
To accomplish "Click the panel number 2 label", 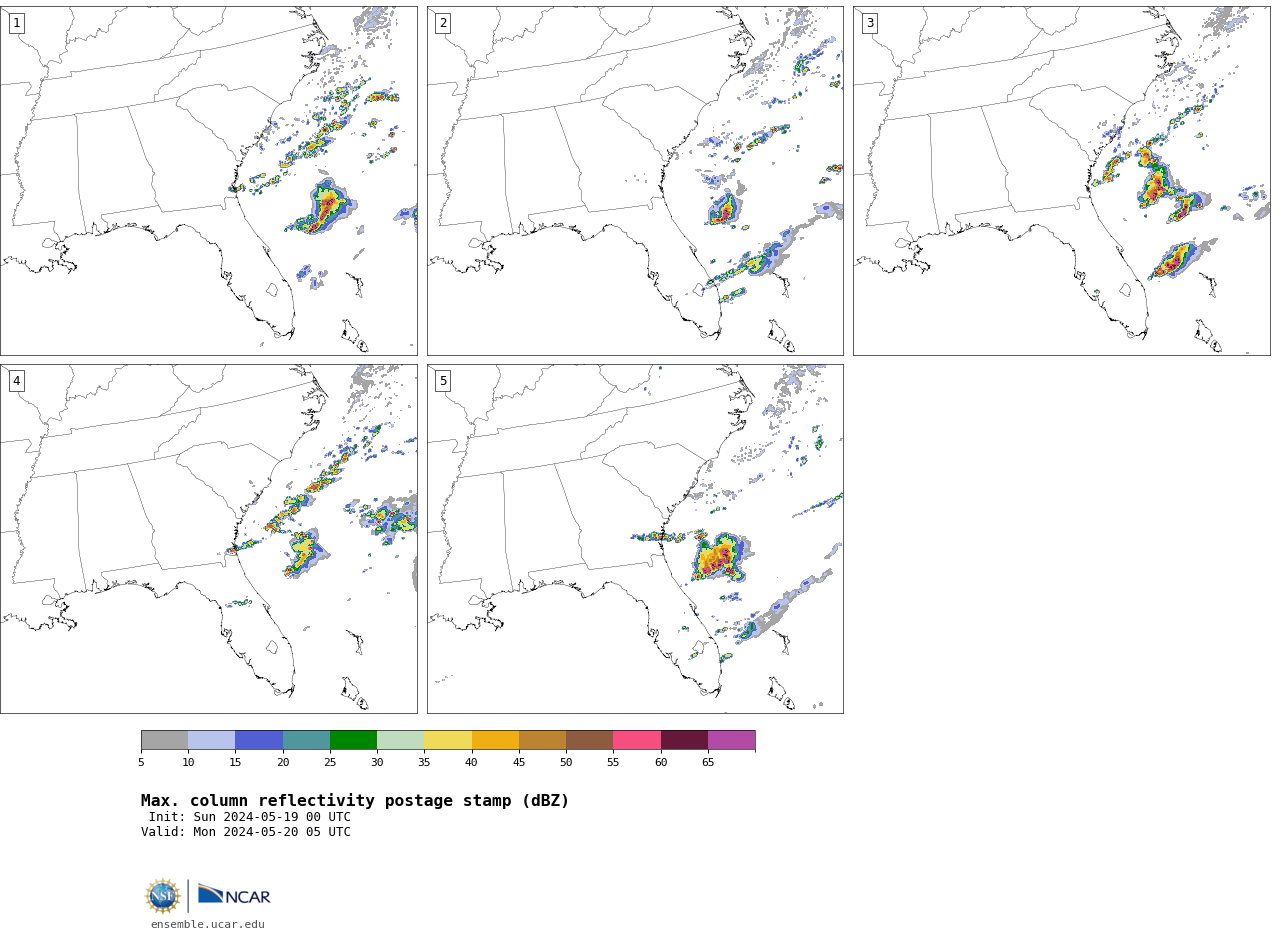I will coord(443,23).
